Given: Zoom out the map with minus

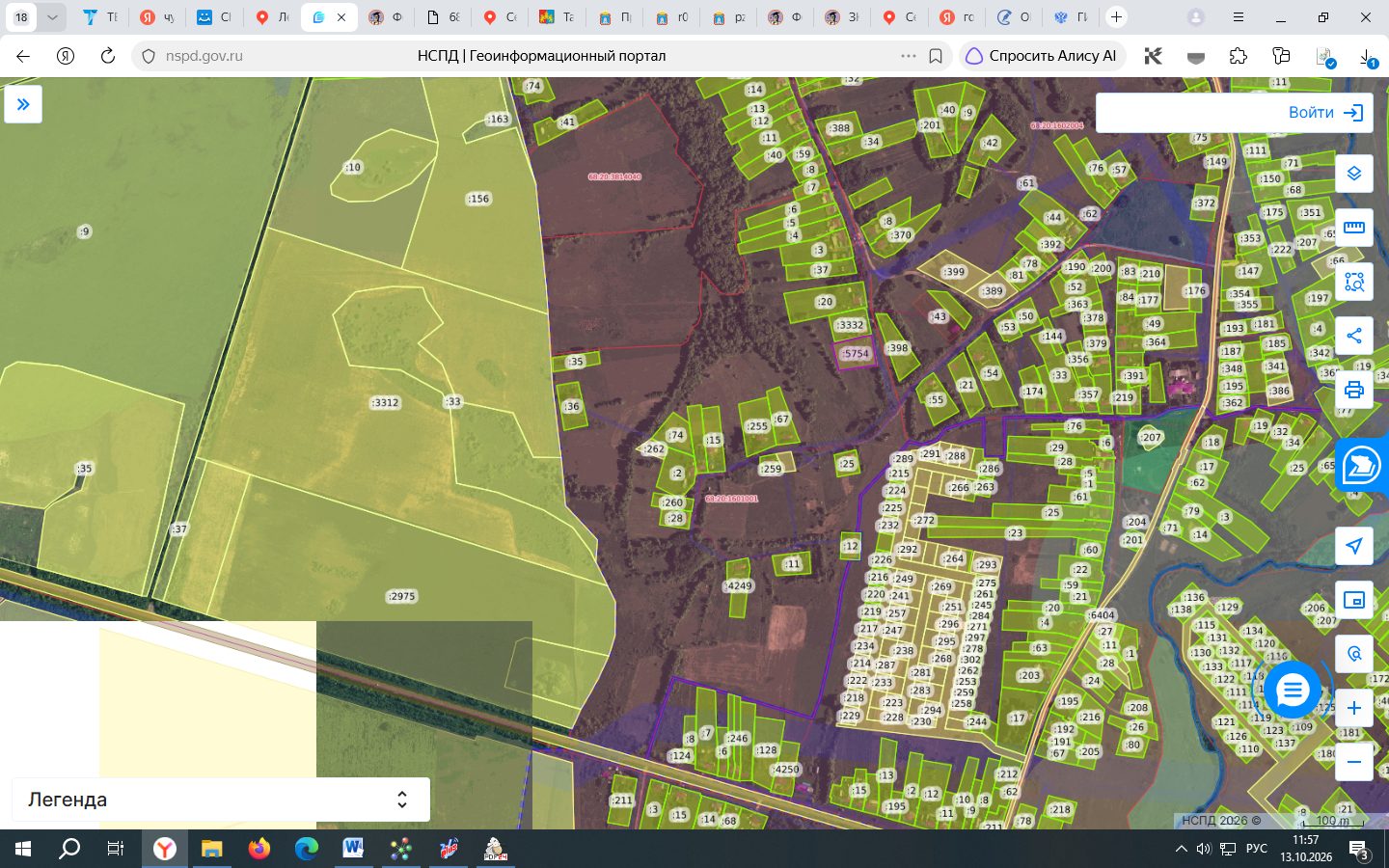Looking at the screenshot, I should (x=1353, y=762).
